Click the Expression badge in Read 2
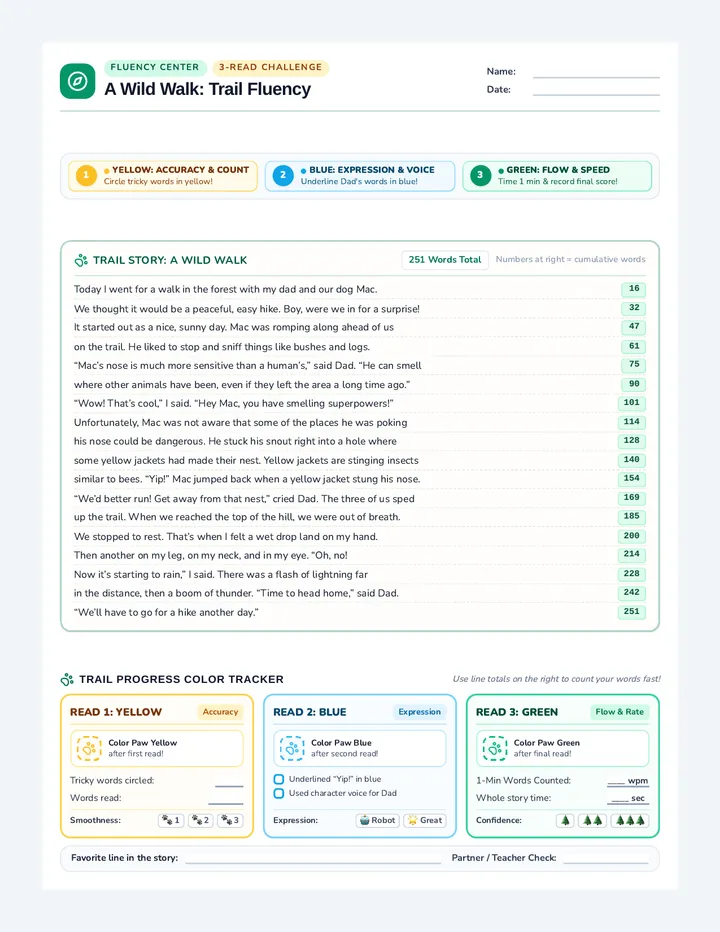 (x=420, y=712)
